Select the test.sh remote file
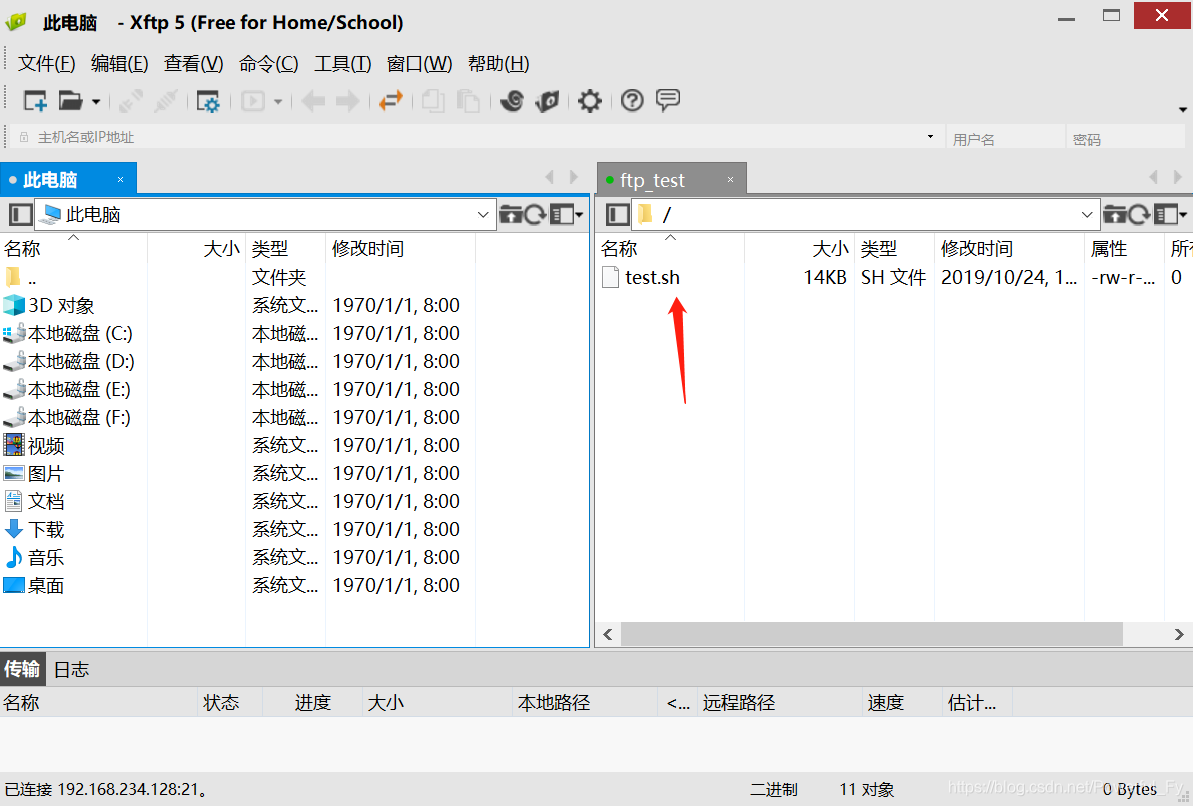This screenshot has height=806, width=1193. point(652,277)
